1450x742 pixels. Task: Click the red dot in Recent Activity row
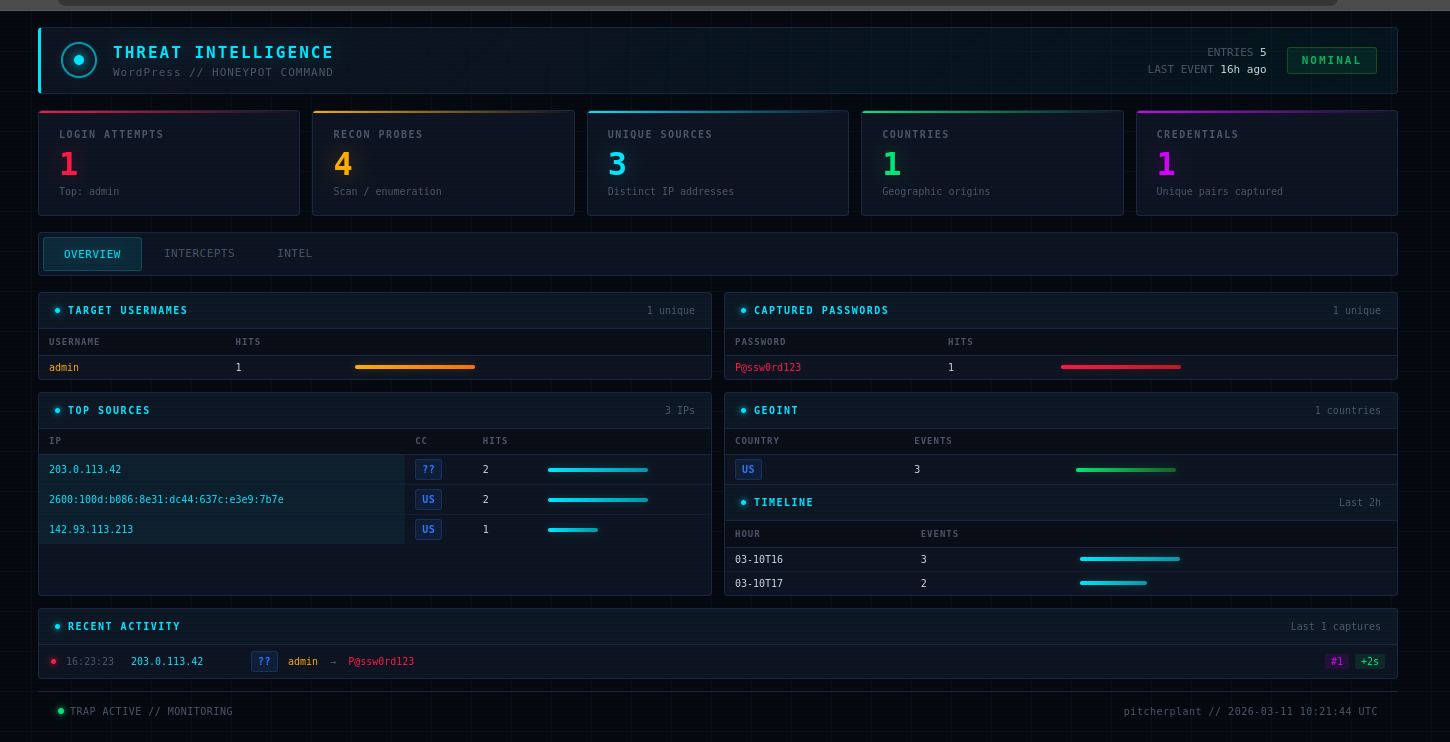(54, 662)
